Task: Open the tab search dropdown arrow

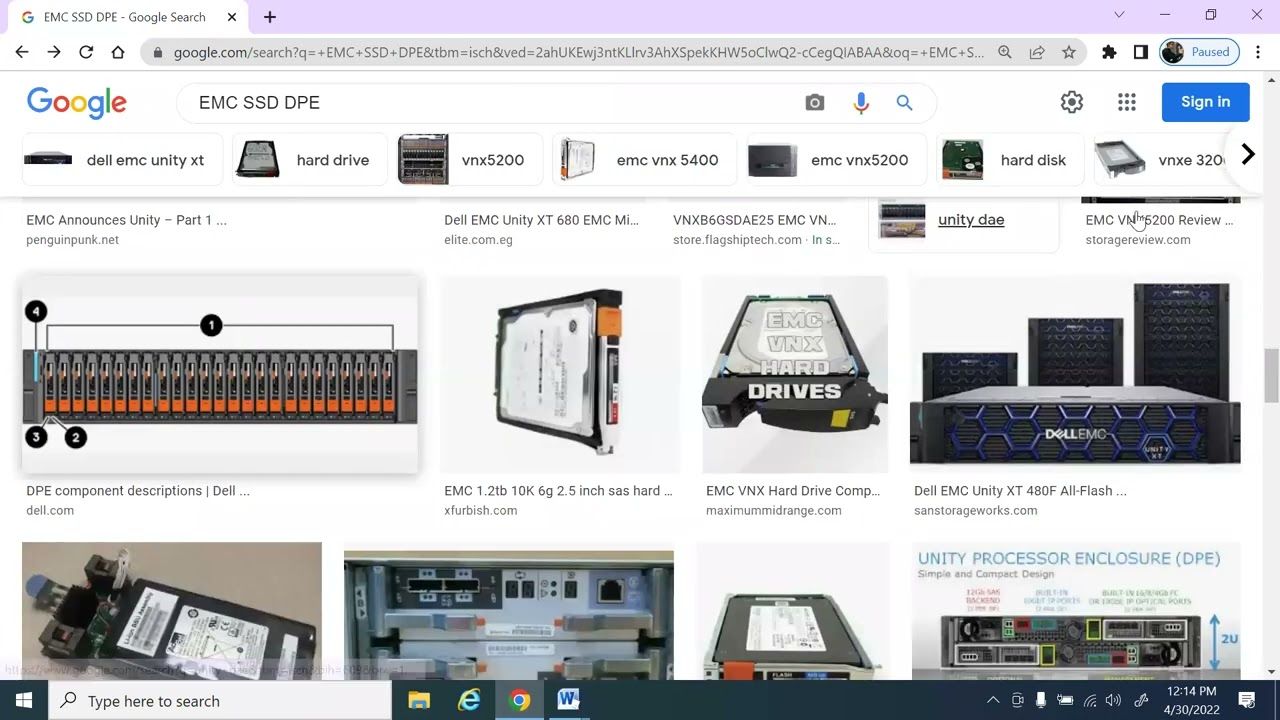Action: click(x=1119, y=15)
